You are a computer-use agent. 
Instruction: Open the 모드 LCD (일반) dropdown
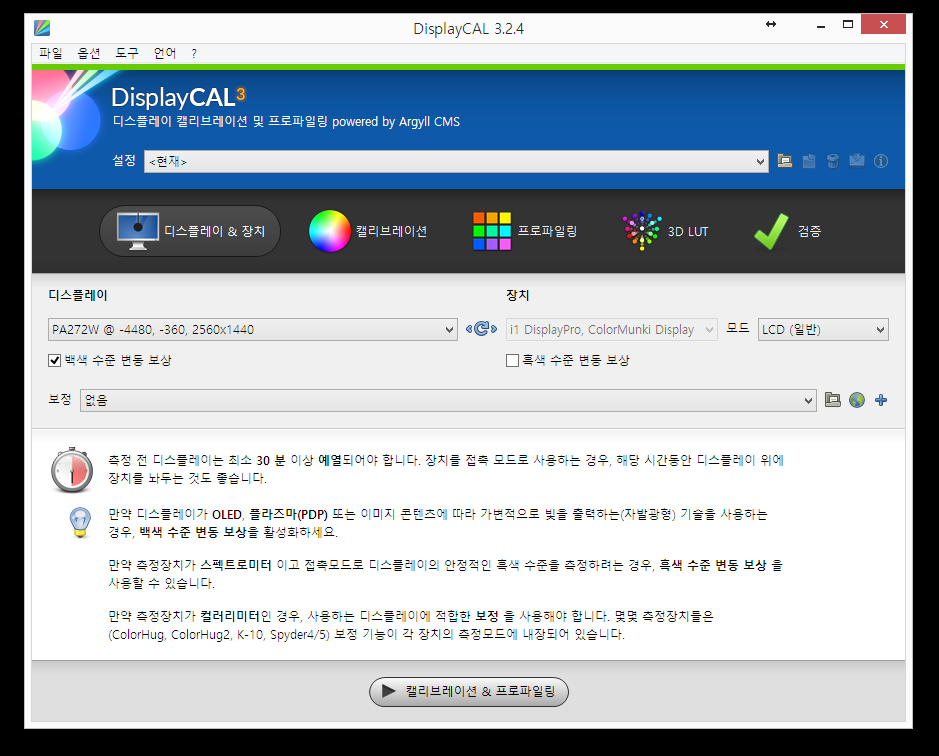click(x=823, y=329)
